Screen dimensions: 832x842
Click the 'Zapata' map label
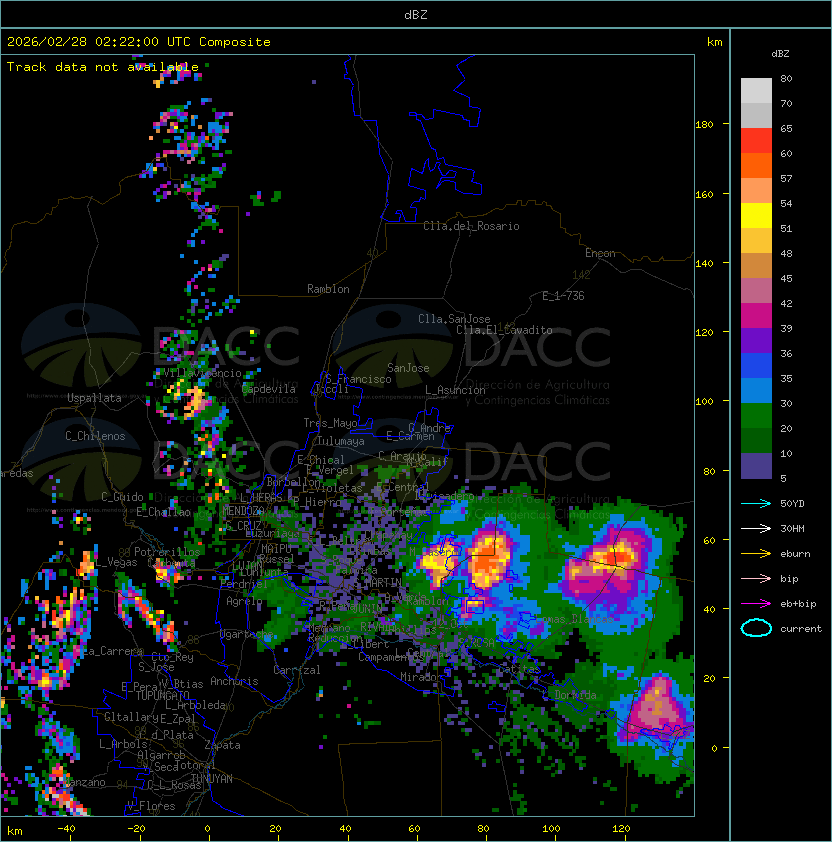[222, 745]
